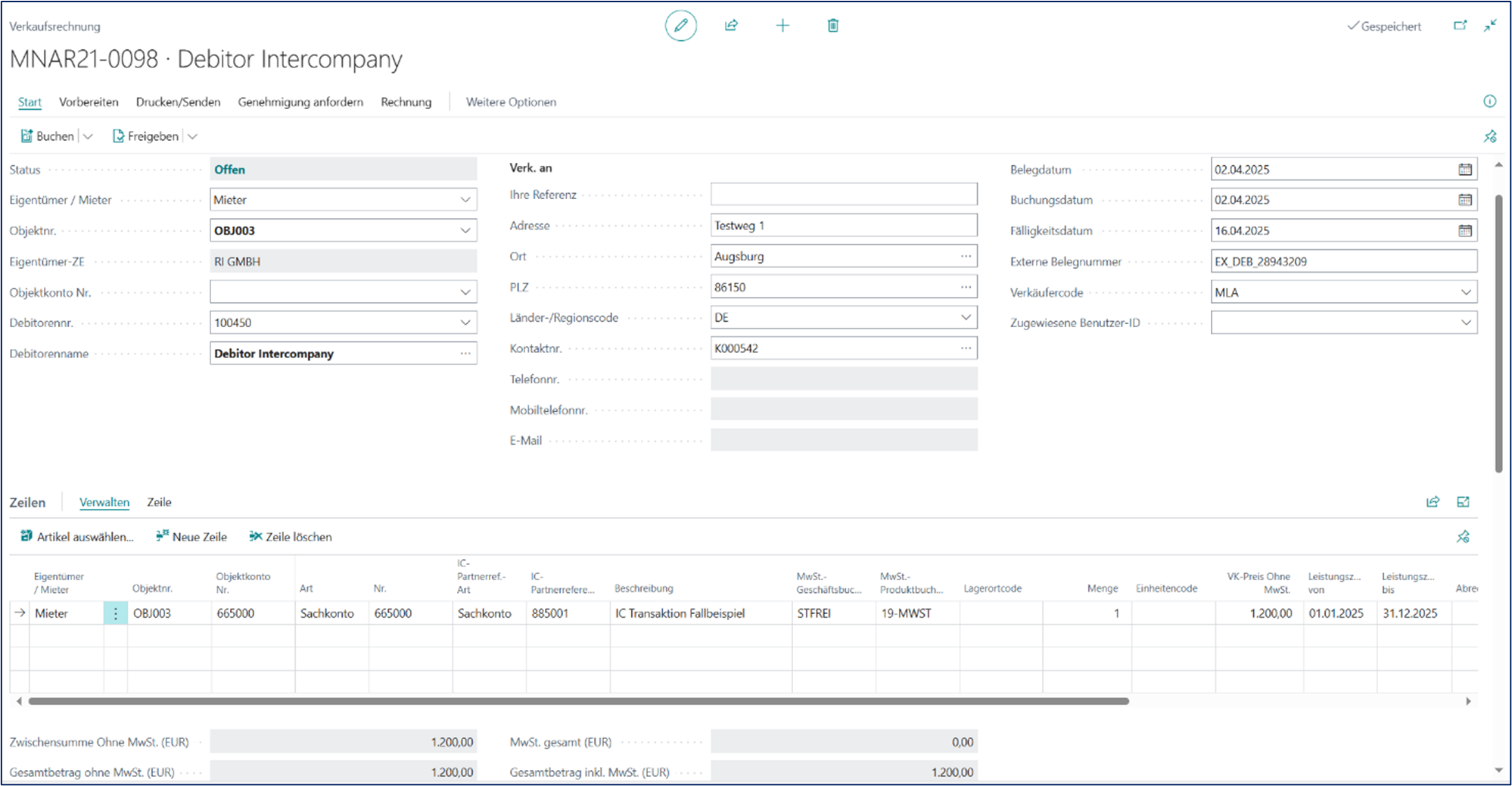Image resolution: width=1512 pixels, height=786 pixels.
Task: Expand Buchen options arrow
Action: (x=88, y=136)
